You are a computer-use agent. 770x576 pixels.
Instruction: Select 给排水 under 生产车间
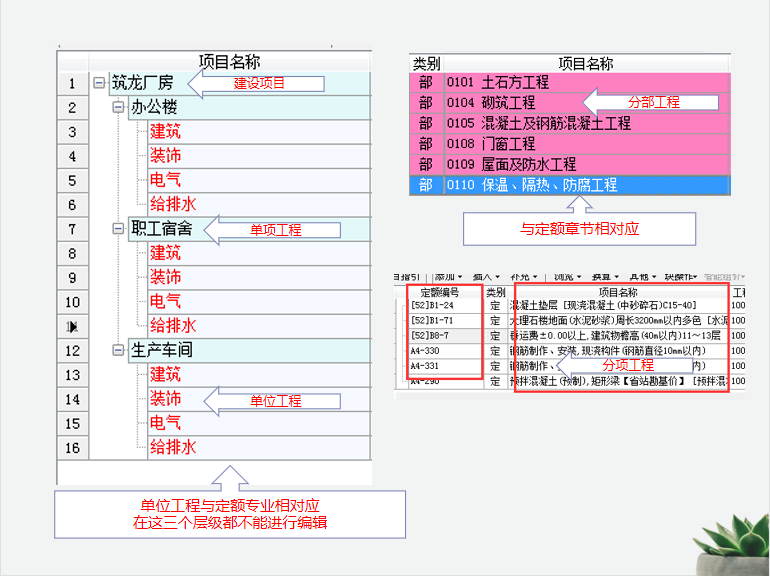tap(173, 447)
